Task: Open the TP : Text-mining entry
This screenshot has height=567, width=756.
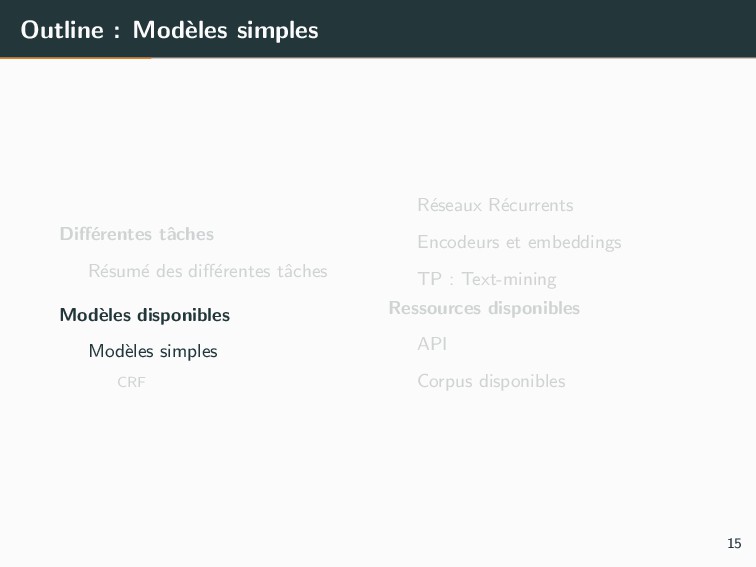Action: point(487,279)
